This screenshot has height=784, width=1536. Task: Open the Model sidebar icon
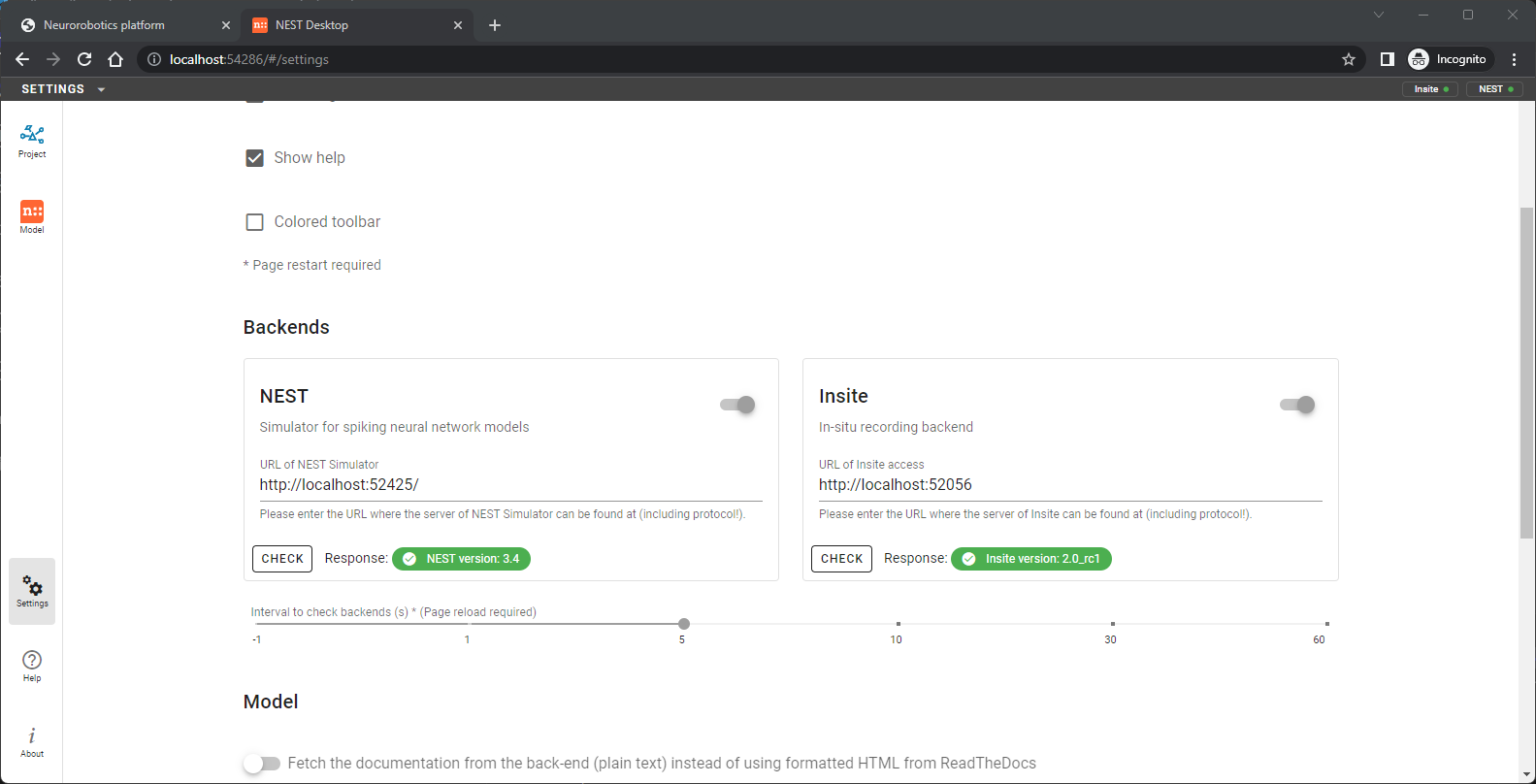(x=32, y=216)
